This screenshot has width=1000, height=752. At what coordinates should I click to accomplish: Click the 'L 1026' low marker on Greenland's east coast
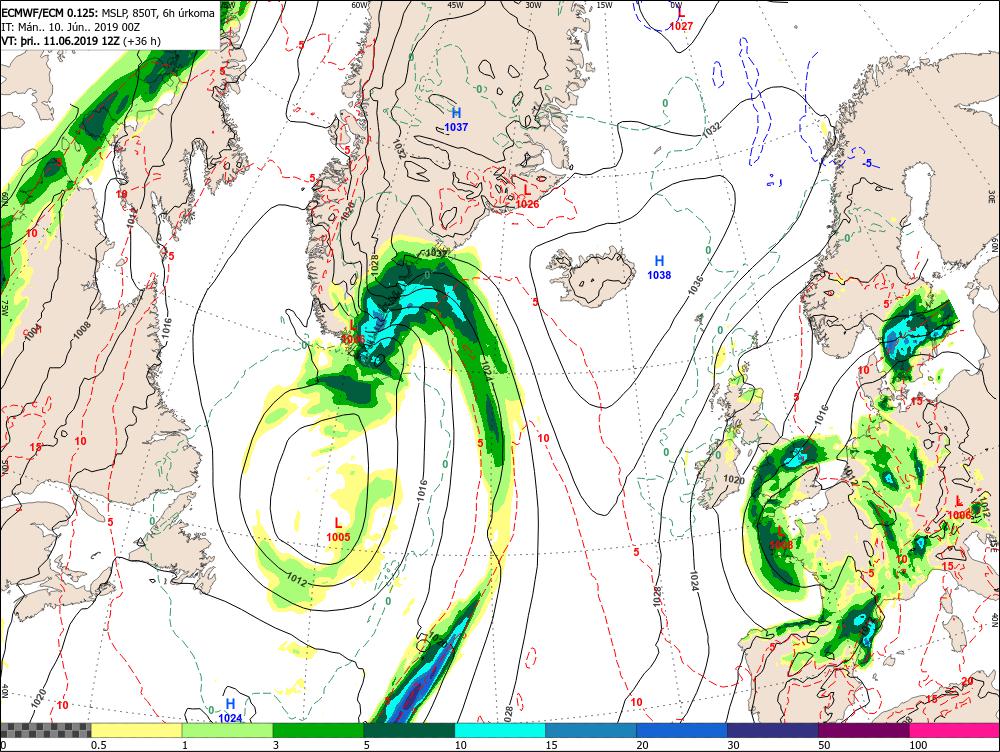click(x=527, y=196)
